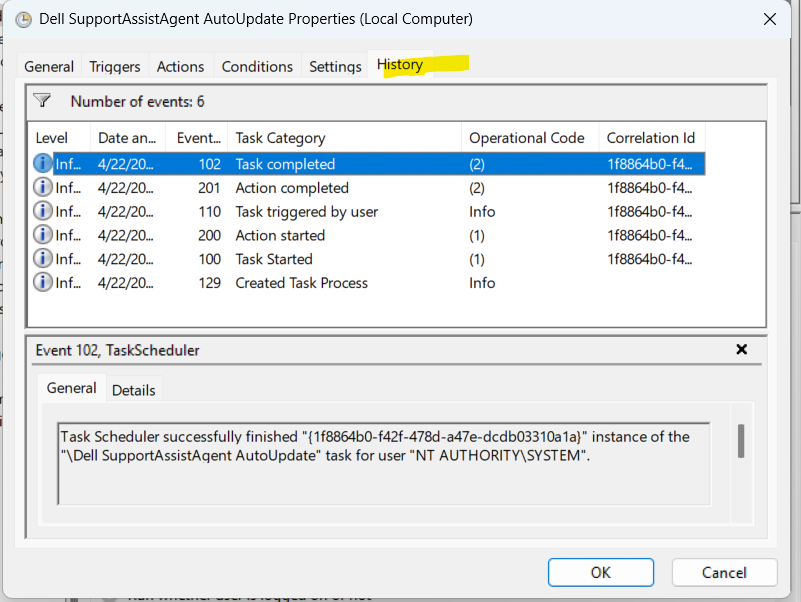Click event ID 110 cell
Screen dimensions: 801x602
click(x=209, y=212)
